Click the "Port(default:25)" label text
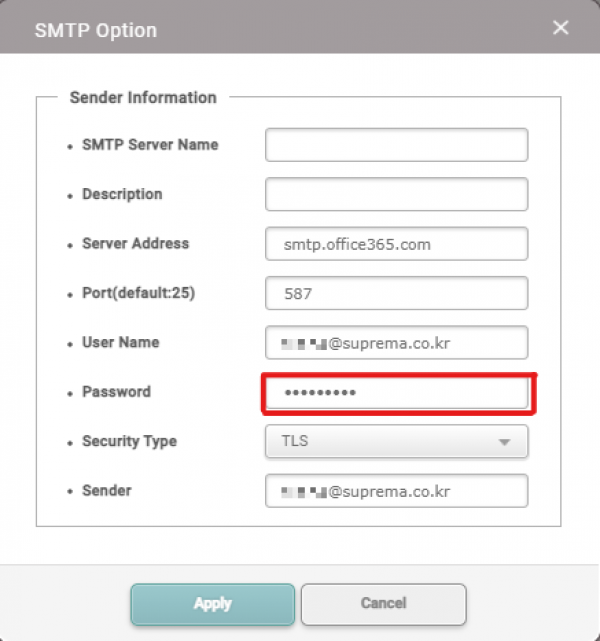Screen dimensions: 600x641 pyautogui.click(x=136, y=293)
